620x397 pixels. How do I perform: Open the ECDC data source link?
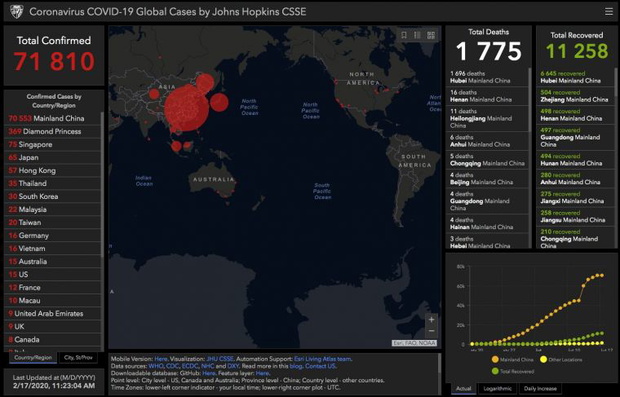pos(190,366)
